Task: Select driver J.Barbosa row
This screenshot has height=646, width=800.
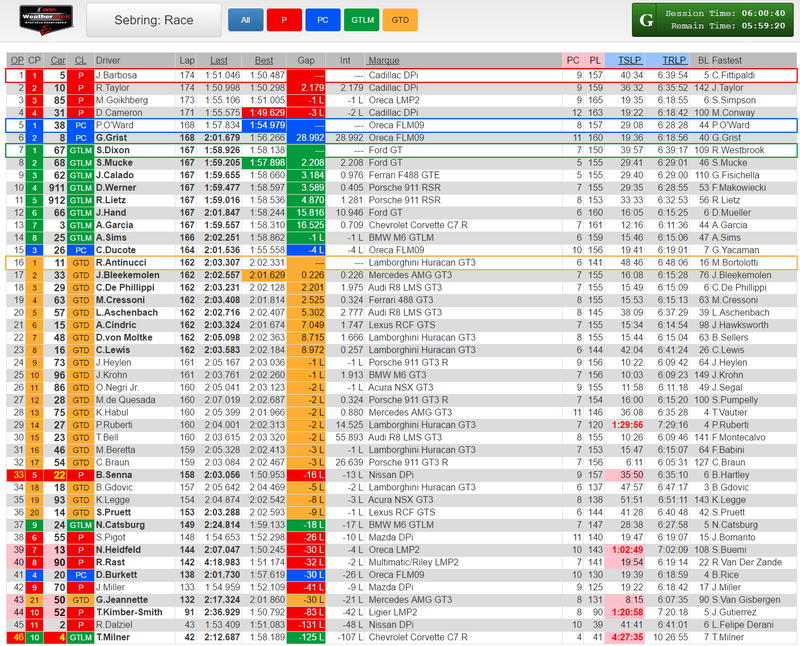Action: pos(401,75)
